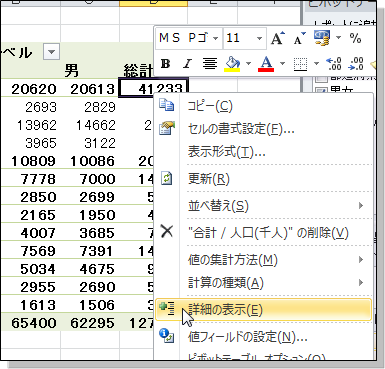
Task: Open font color dropdown arrow
Action: (x=282, y=63)
